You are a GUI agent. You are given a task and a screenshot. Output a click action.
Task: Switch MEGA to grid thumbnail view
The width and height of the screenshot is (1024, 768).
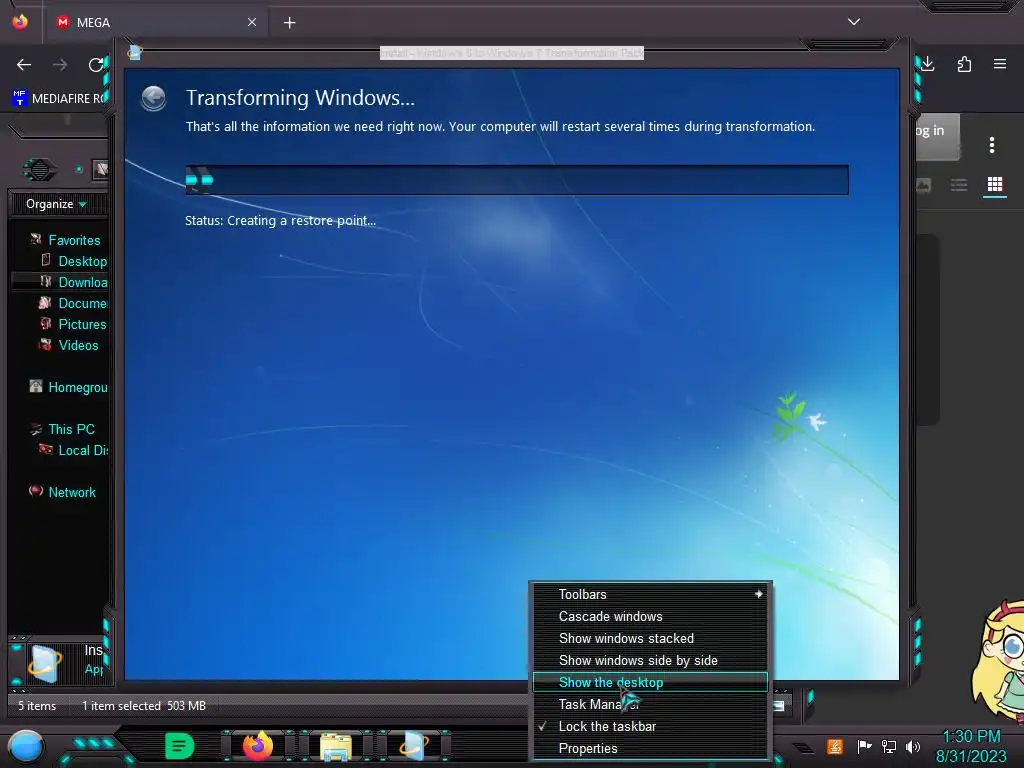click(995, 185)
